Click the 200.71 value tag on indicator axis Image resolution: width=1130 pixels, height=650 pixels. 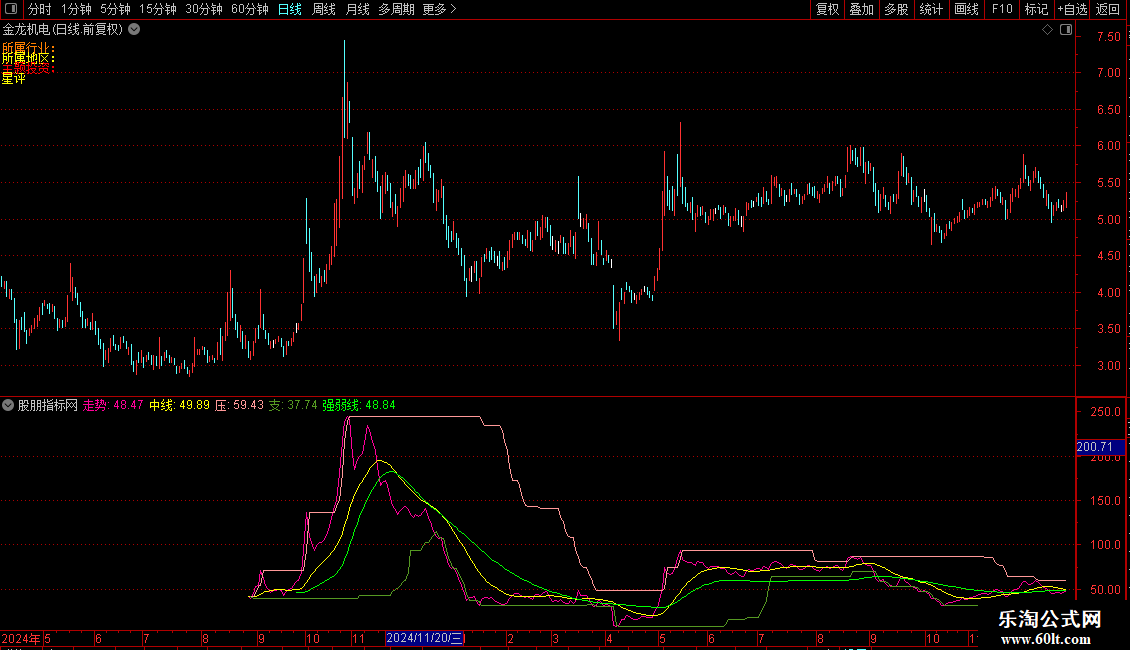[x=1099, y=447]
